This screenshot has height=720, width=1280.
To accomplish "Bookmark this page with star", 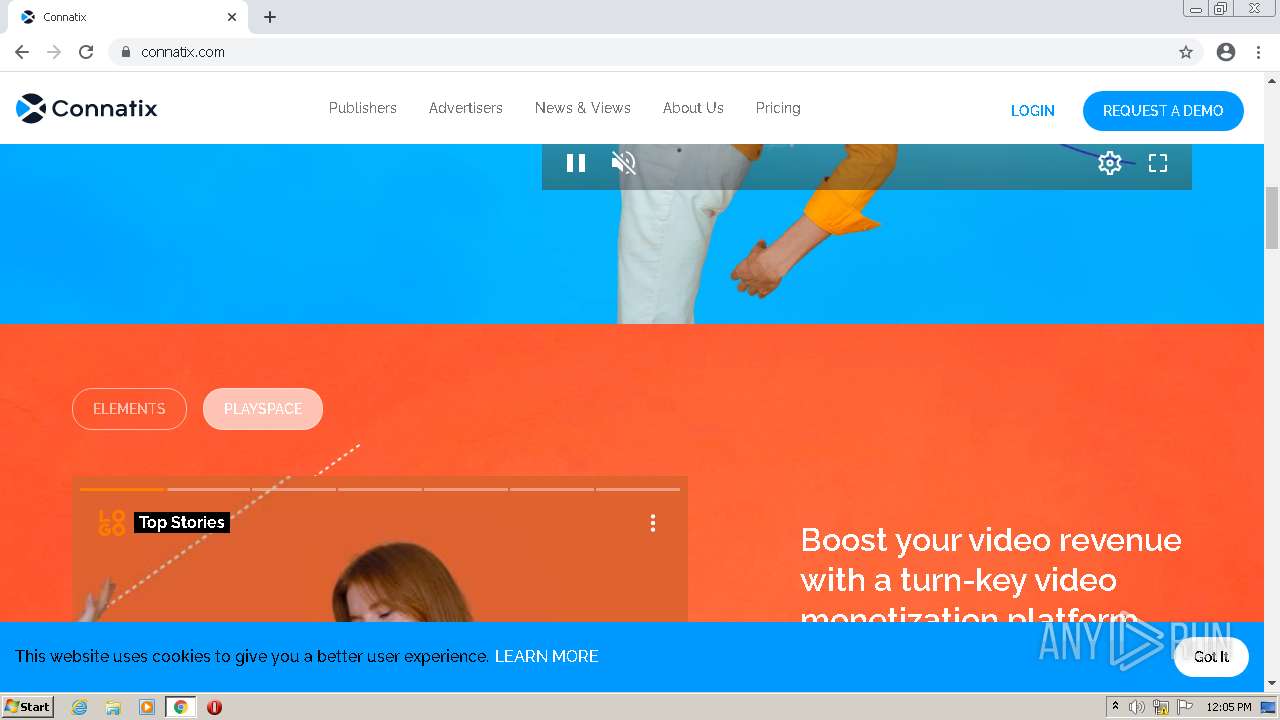I will click(x=1186, y=52).
